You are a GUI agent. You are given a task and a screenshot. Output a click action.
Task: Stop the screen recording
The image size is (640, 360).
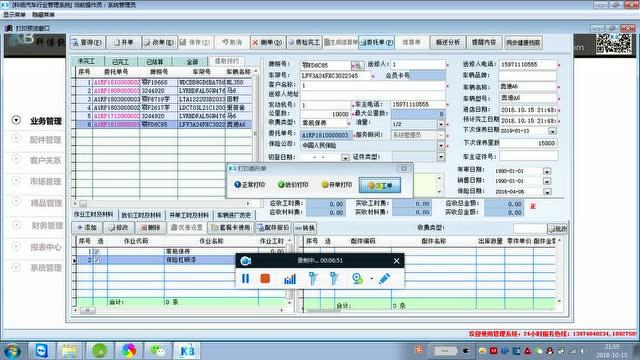[265, 279]
